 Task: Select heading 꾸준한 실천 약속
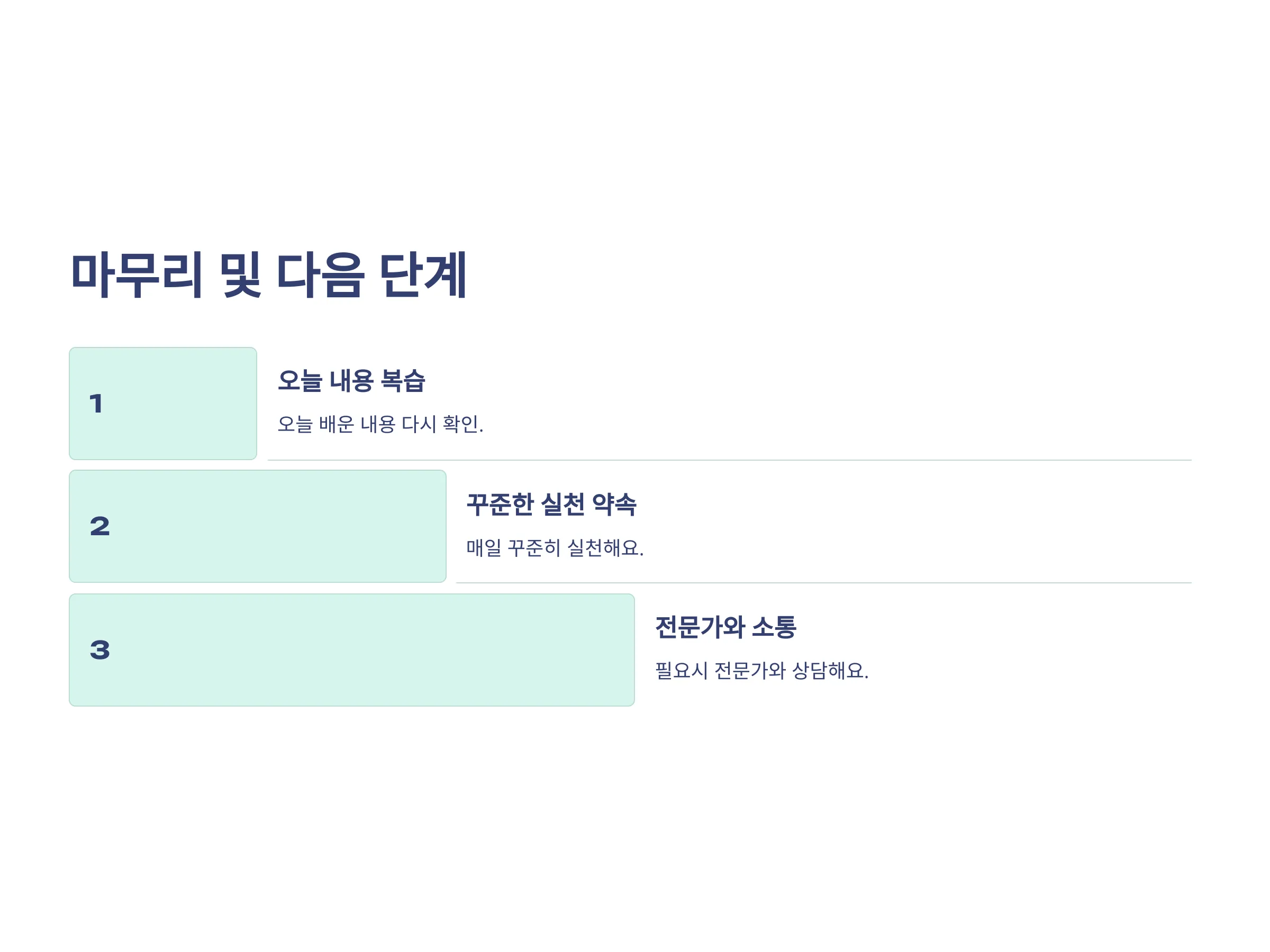[x=551, y=505]
